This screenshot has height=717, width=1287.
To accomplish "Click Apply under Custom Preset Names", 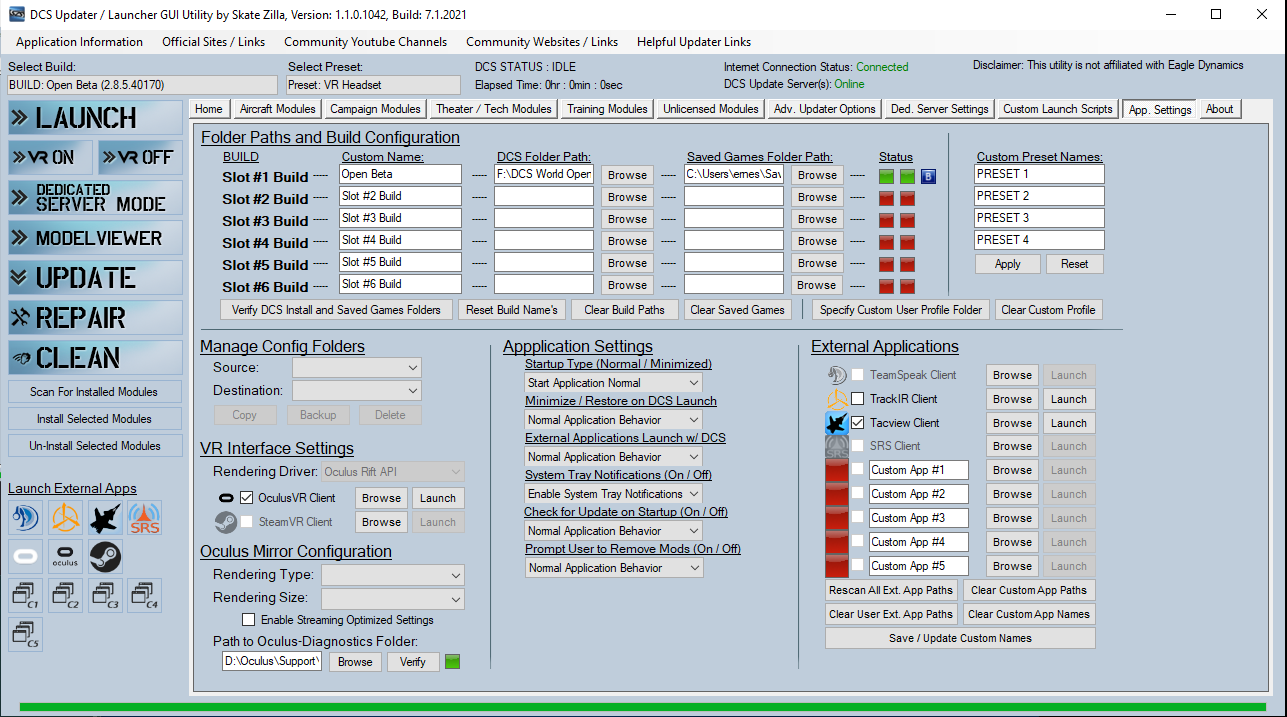I will 1008,264.
